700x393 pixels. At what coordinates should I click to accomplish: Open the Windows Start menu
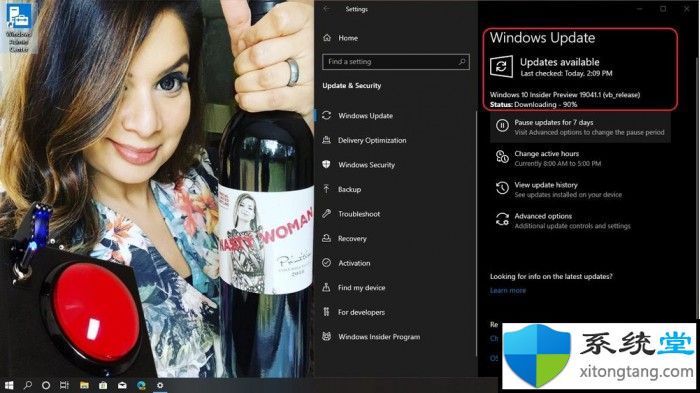pyautogui.click(x=9, y=385)
